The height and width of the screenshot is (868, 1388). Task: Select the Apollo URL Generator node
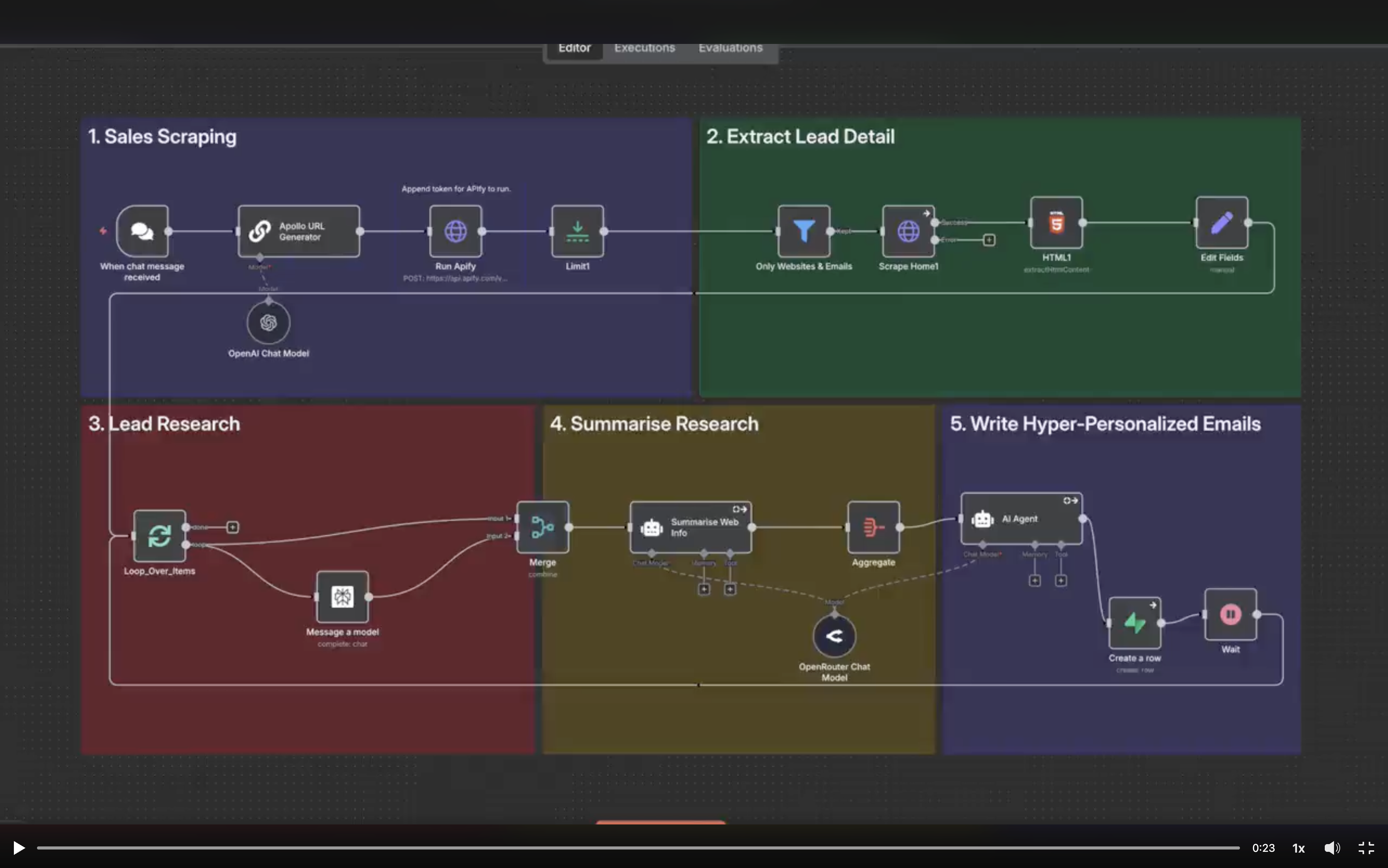[x=299, y=231]
